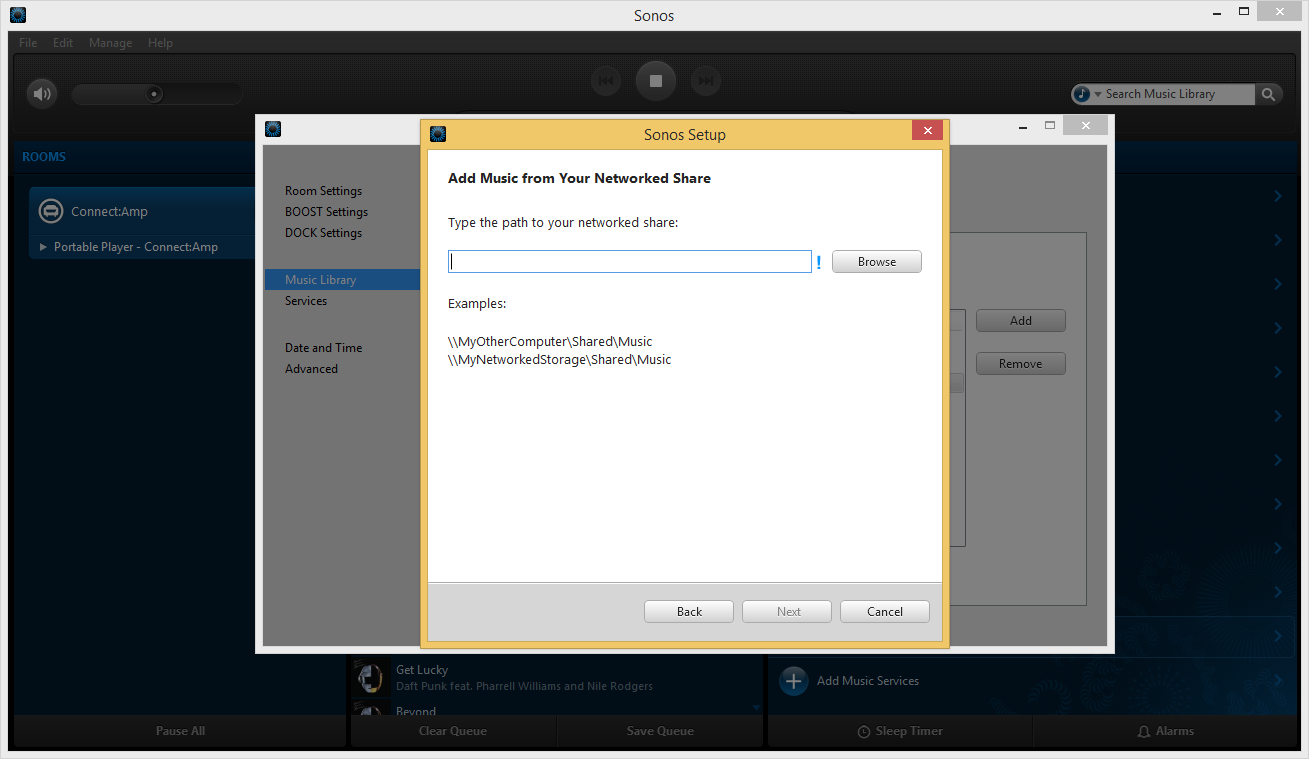Screen dimensions: 1309x759
Task: Skip to the previous track
Action: 606,81
